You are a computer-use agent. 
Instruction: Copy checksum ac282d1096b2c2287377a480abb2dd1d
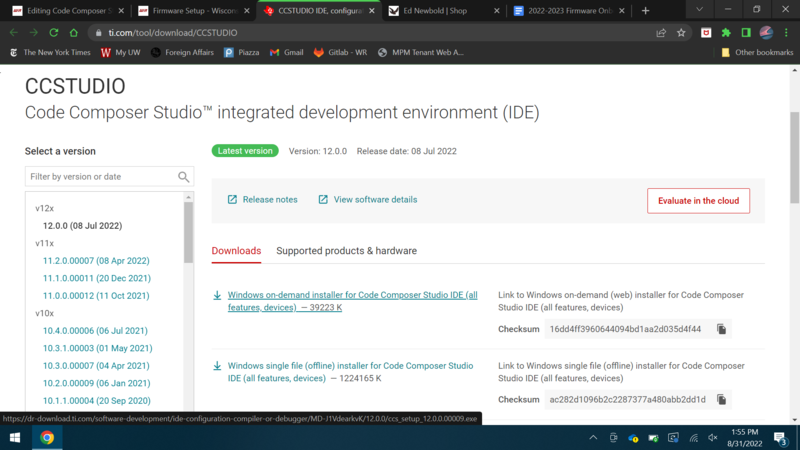click(x=721, y=399)
